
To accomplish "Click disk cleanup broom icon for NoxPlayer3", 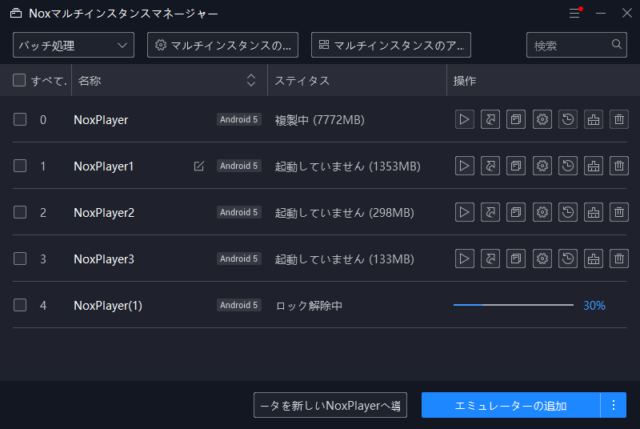I will pyautogui.click(x=594, y=259).
